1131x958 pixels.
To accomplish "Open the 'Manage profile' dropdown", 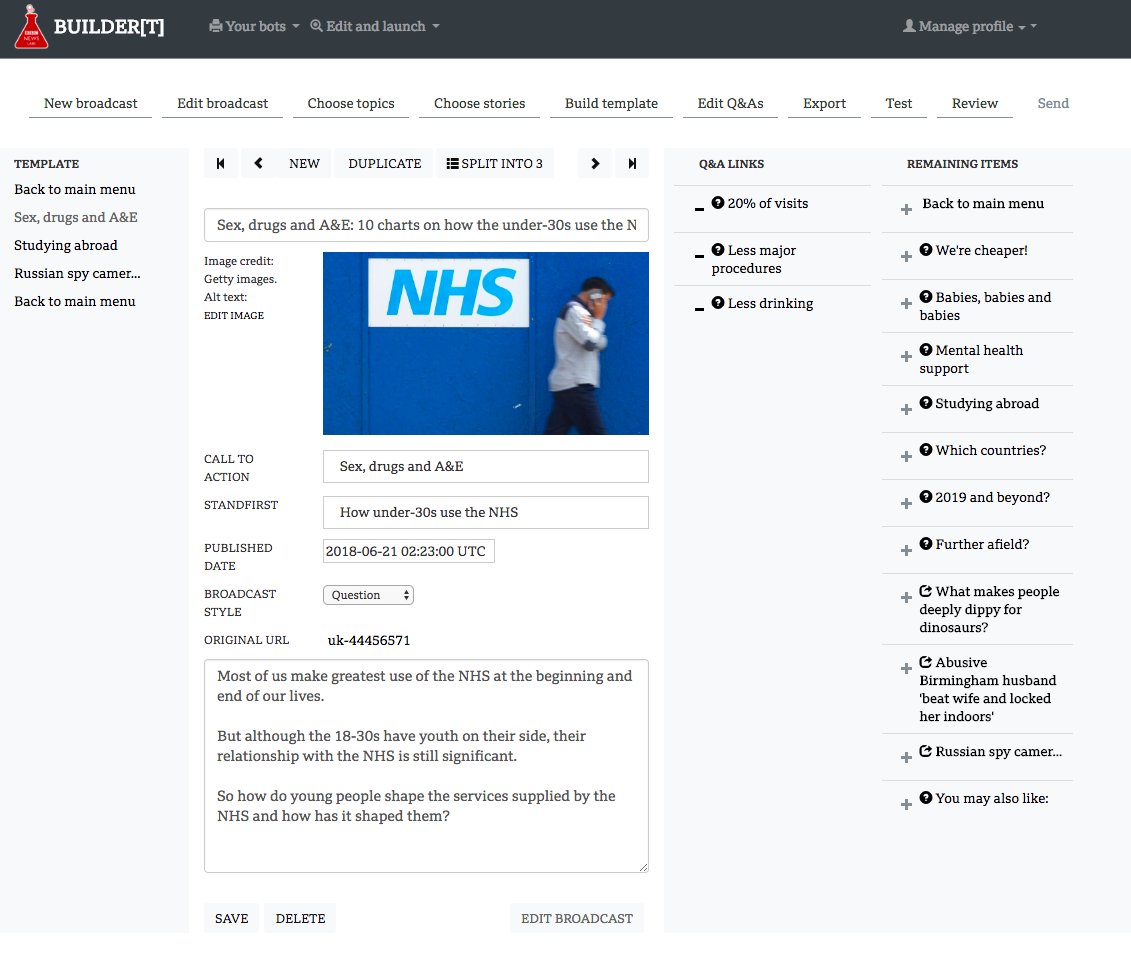I will coord(970,26).
